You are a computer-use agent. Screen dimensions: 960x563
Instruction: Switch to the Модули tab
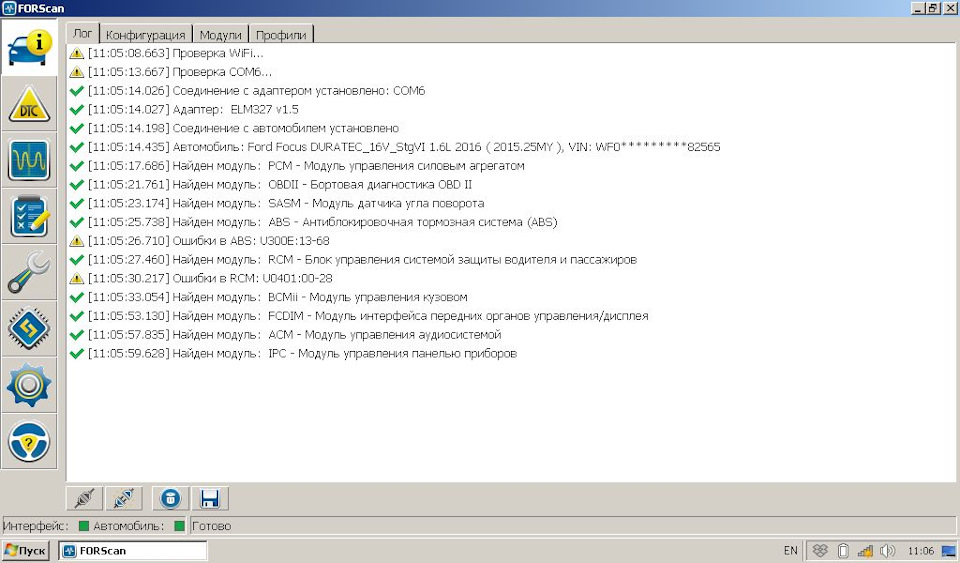point(220,35)
